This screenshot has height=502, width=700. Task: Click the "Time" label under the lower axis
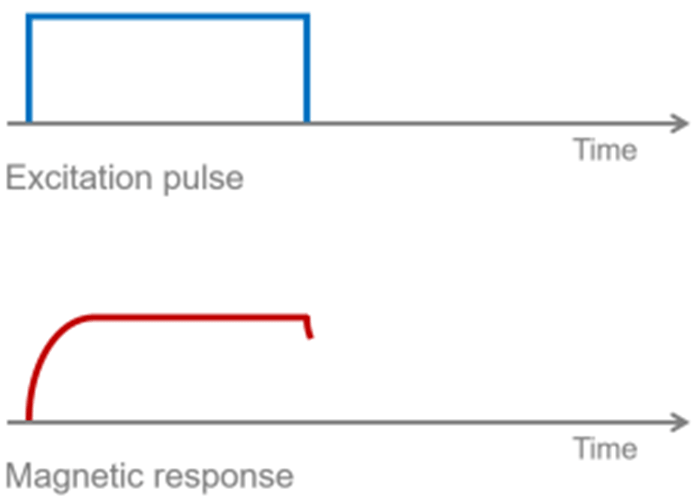pyautogui.click(x=605, y=448)
